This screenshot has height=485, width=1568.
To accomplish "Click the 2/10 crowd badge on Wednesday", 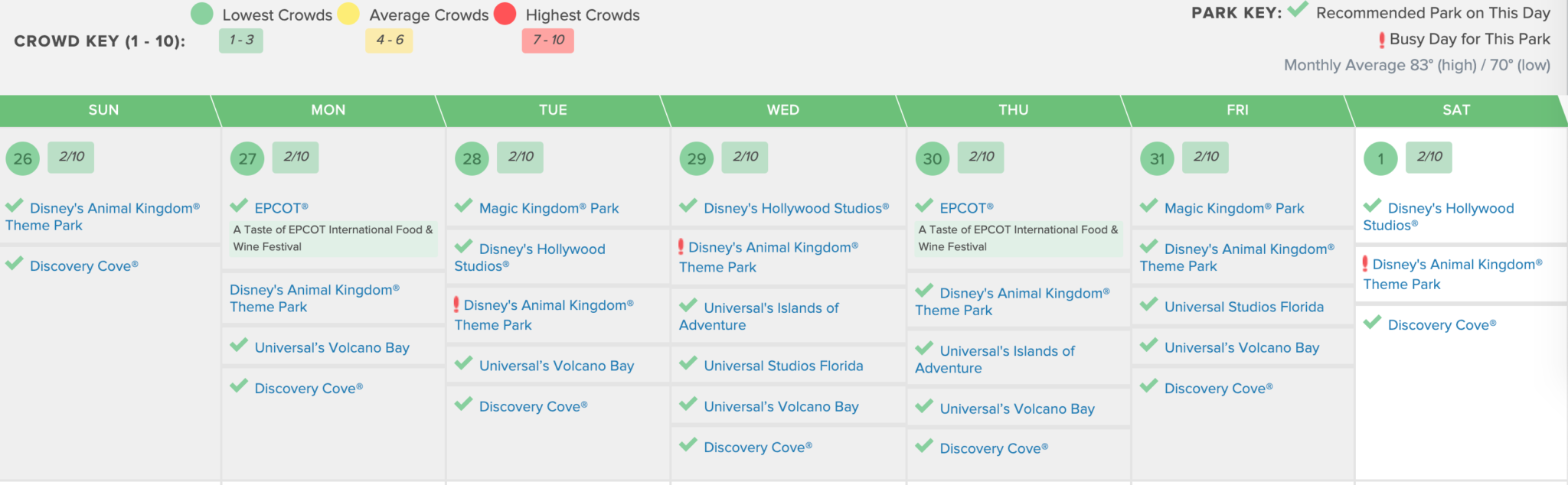I will tap(745, 157).
